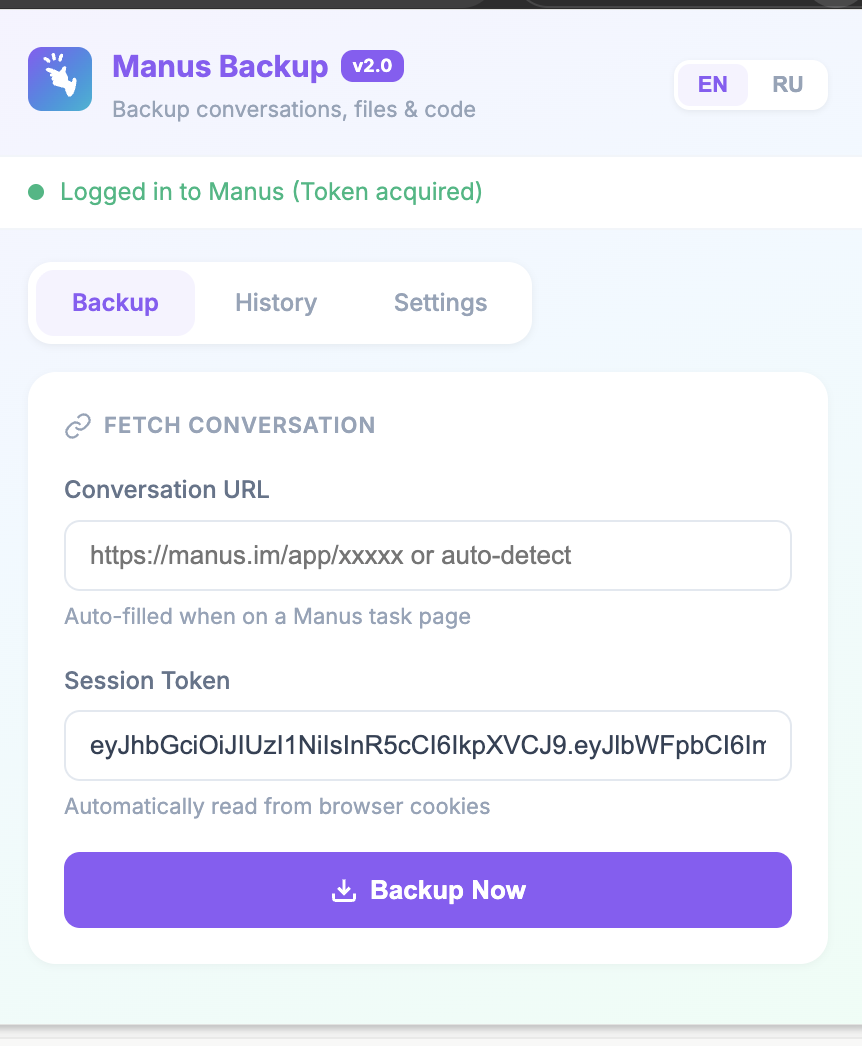Click the 'Auto-filled when on a Manus task page' hint
The image size is (862, 1046).
pos(267,616)
